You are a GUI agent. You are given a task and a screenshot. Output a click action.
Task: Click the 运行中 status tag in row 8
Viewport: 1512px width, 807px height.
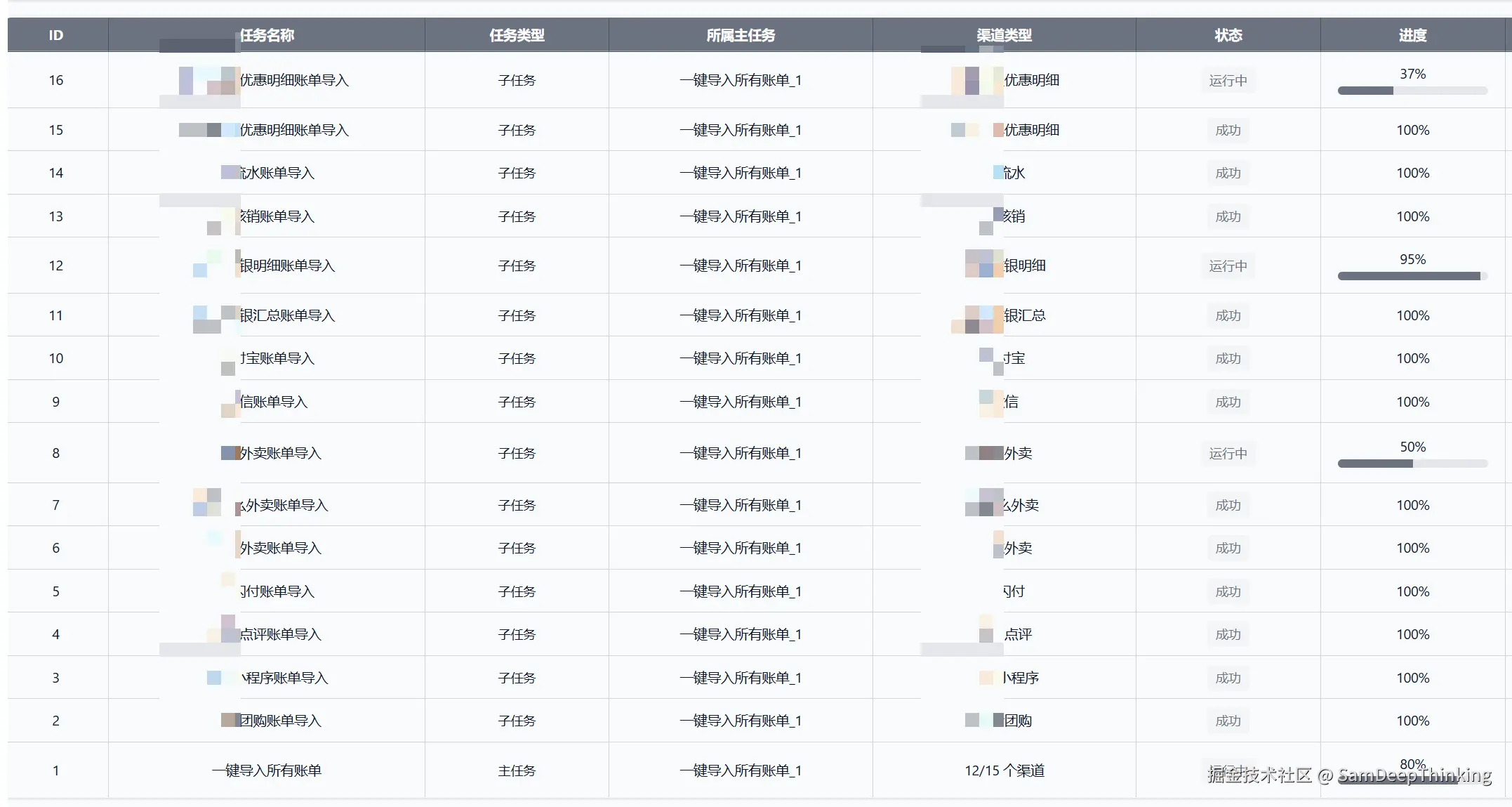pyautogui.click(x=1228, y=454)
